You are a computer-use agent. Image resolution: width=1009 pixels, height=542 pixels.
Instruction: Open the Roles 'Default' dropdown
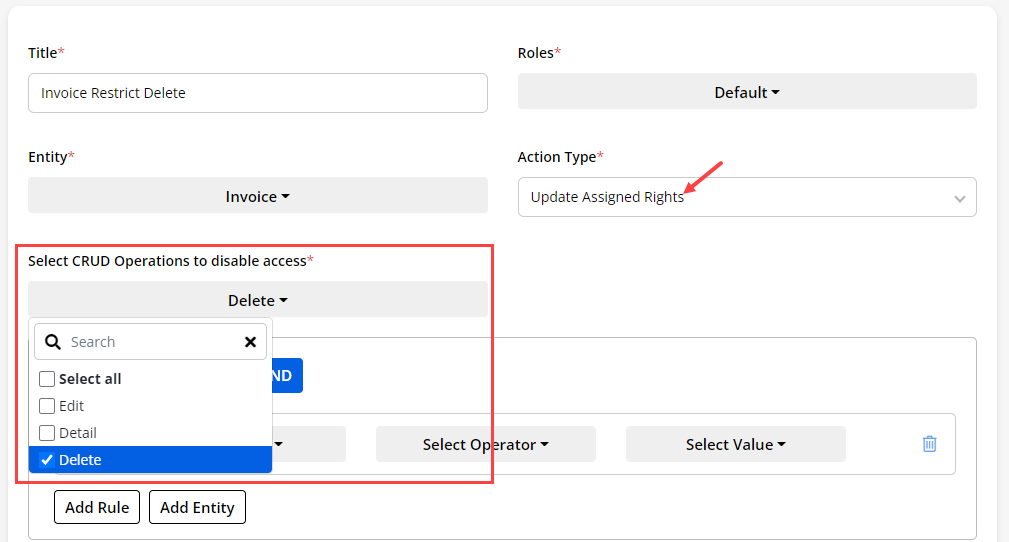point(746,92)
